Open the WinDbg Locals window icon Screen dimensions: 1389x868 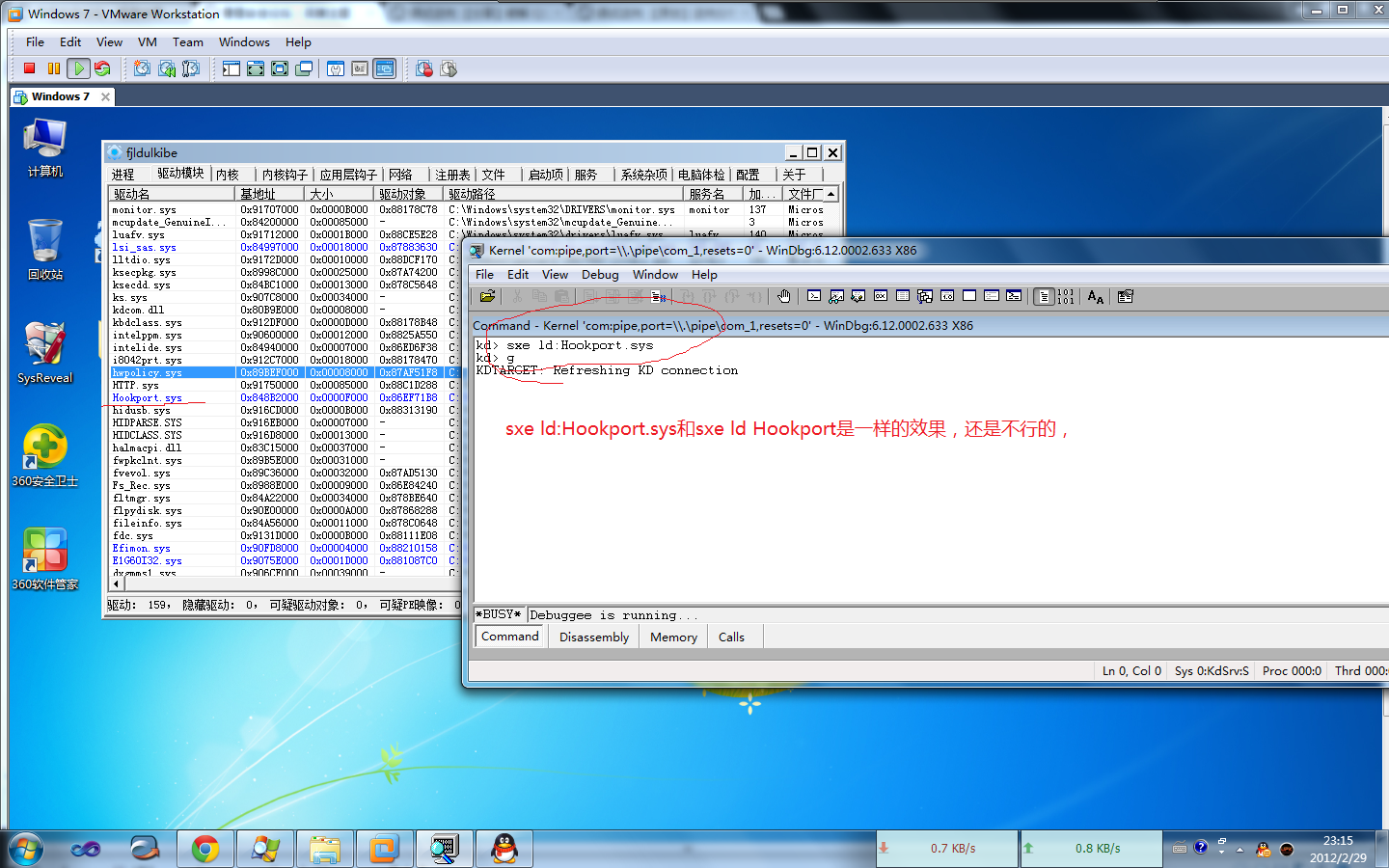click(x=858, y=296)
